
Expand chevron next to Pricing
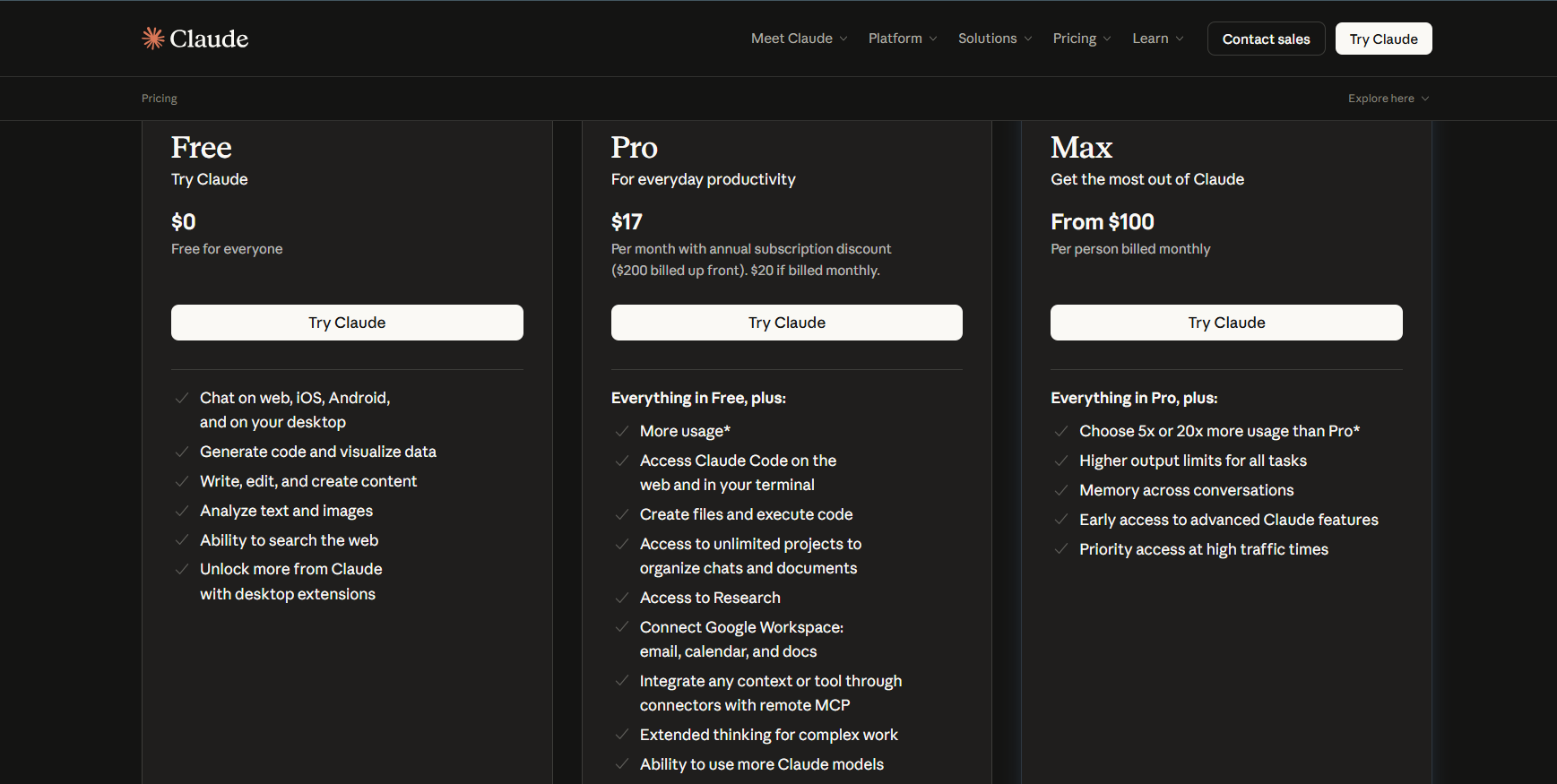coord(1107,39)
